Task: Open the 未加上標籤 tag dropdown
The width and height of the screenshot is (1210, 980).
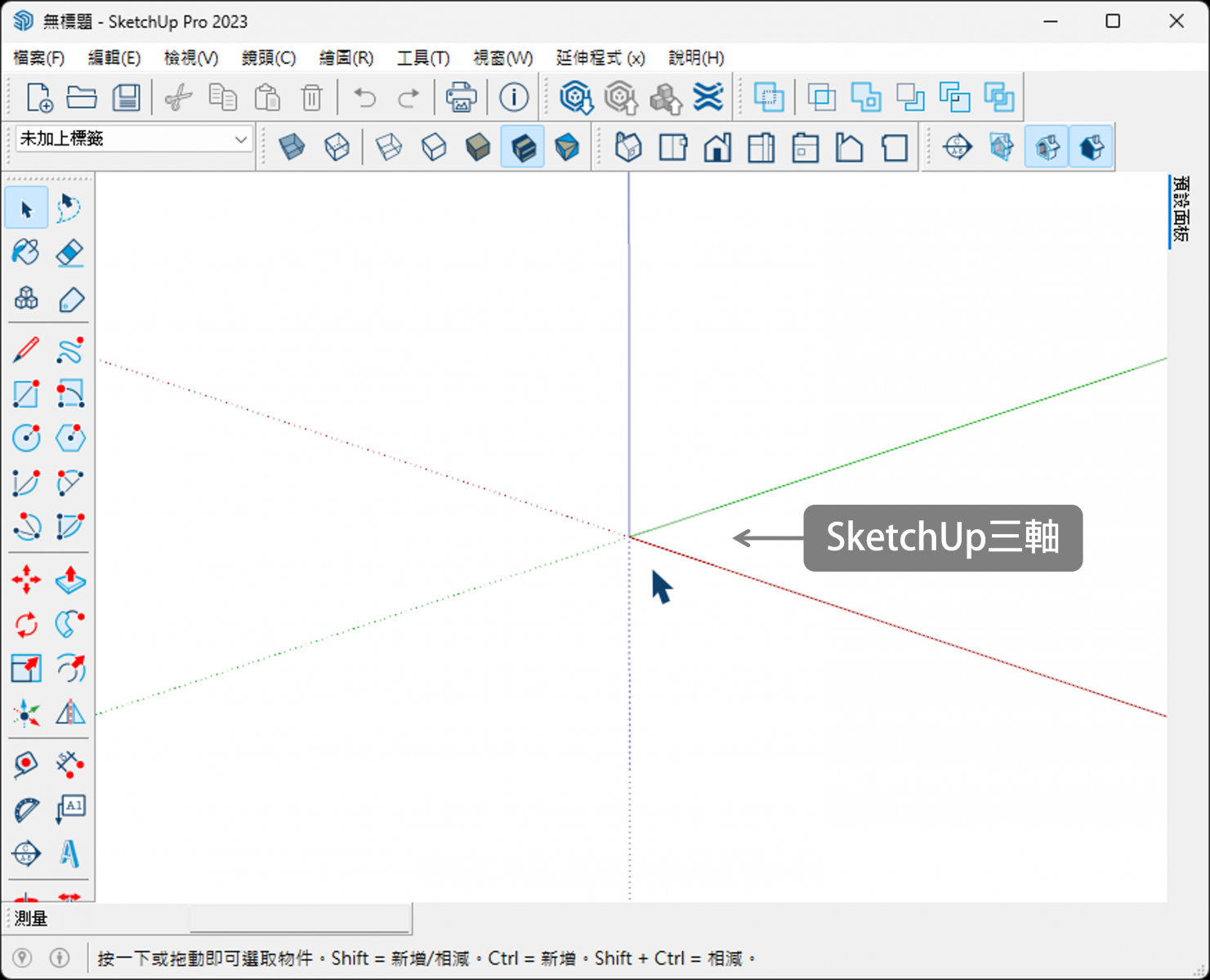Action: 133,139
